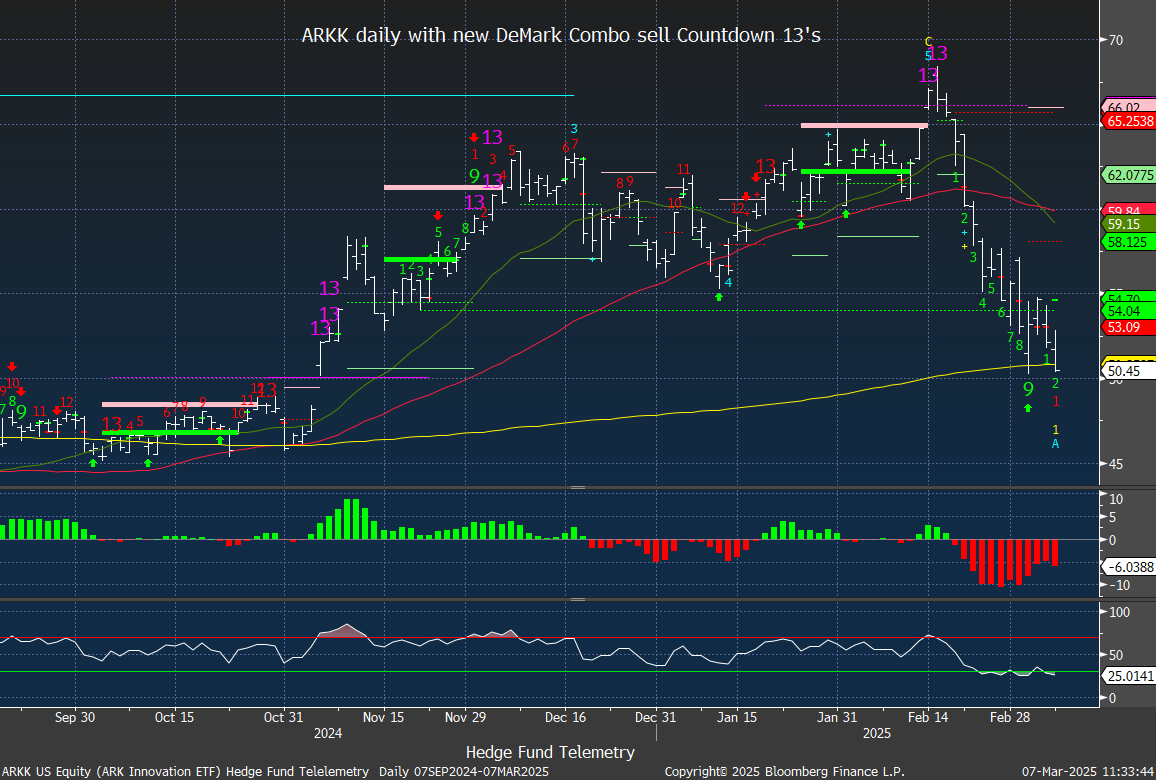This screenshot has height=780, width=1156.
Task: Select the green 58.125 price label
Action: (1129, 242)
